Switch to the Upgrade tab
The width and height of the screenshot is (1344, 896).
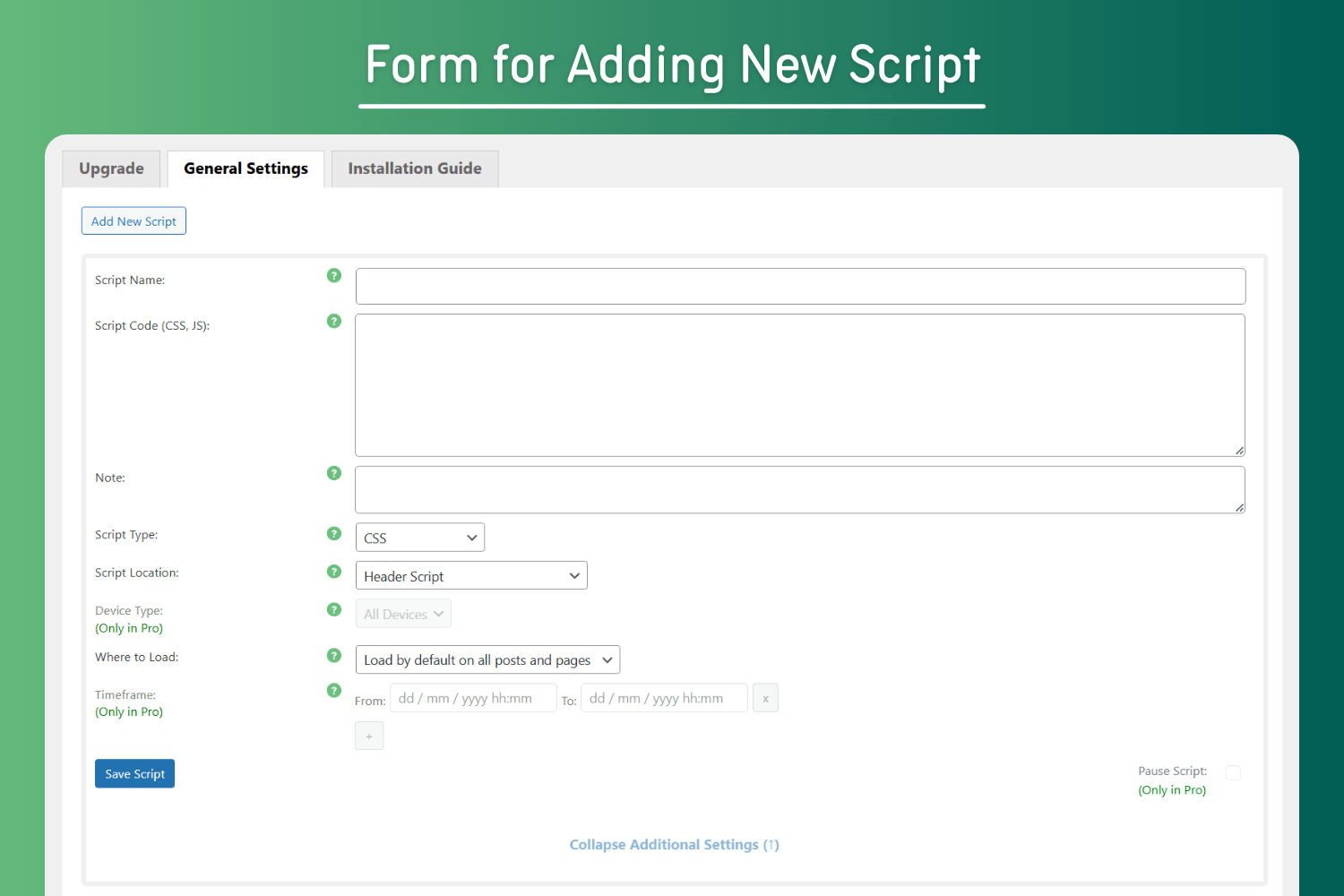coord(111,168)
